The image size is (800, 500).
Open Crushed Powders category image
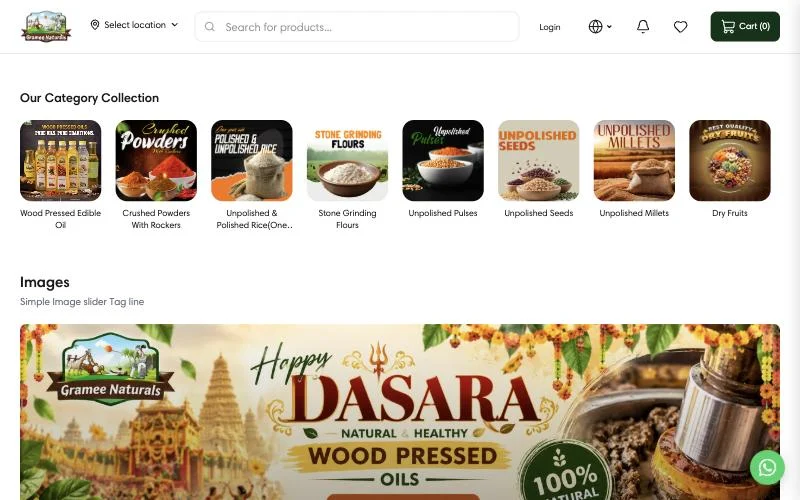point(156,160)
